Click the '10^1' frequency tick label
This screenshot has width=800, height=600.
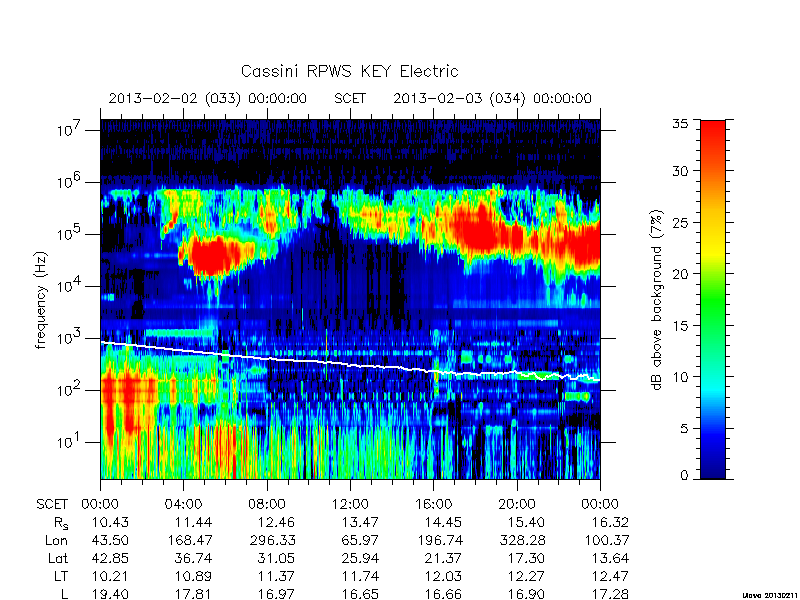[68, 442]
